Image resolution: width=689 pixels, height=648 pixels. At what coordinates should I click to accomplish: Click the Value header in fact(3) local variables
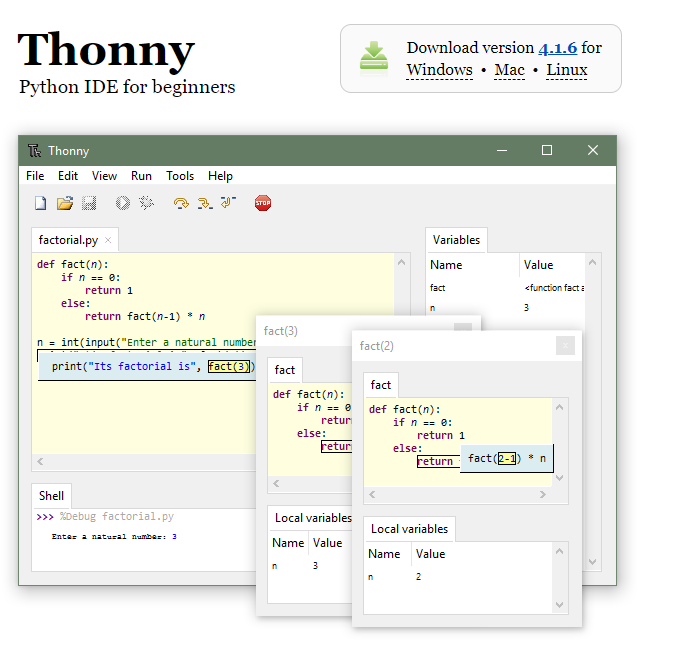332,543
